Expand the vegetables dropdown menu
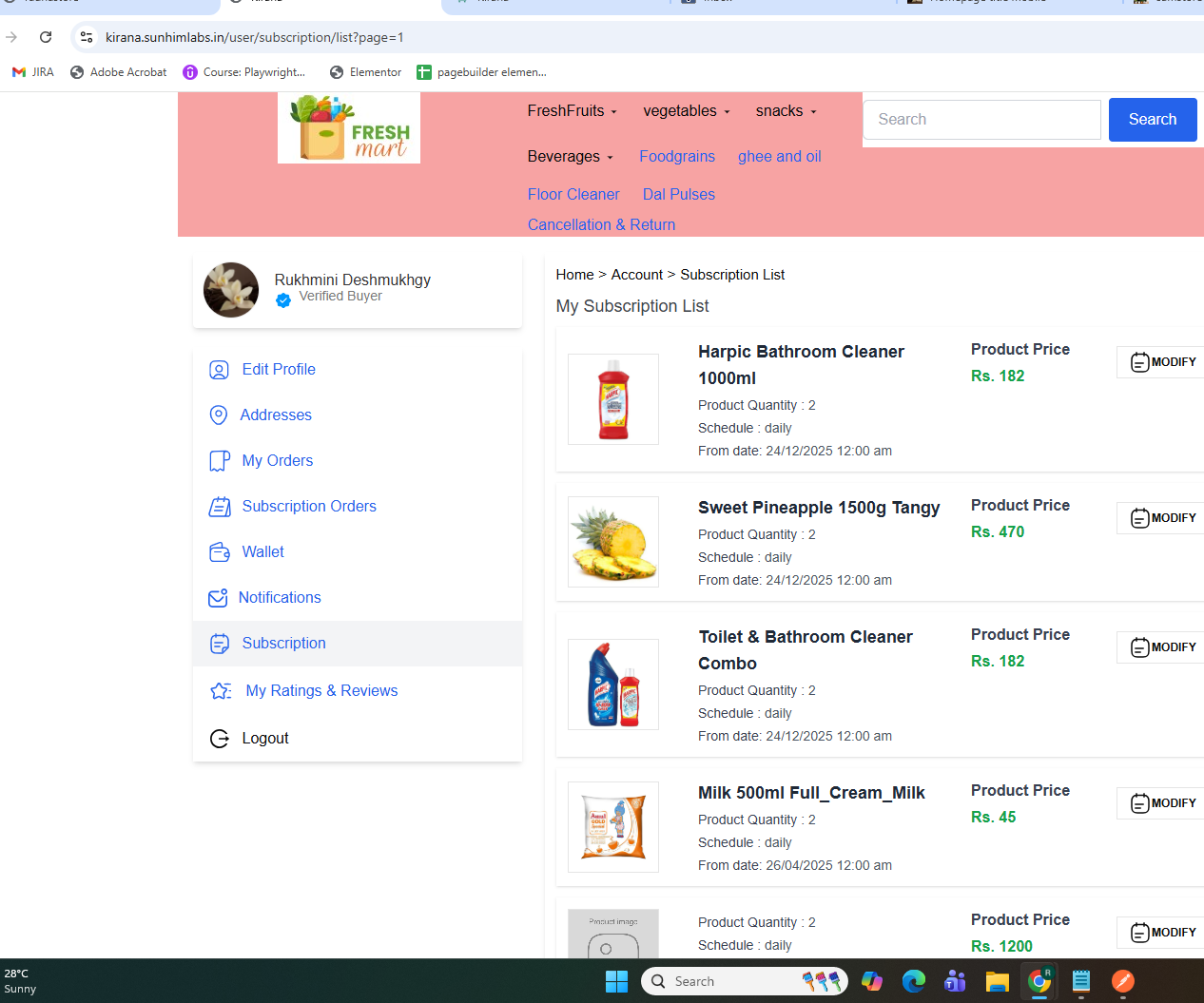Image resolution: width=1204 pixels, height=1003 pixels. tap(687, 111)
